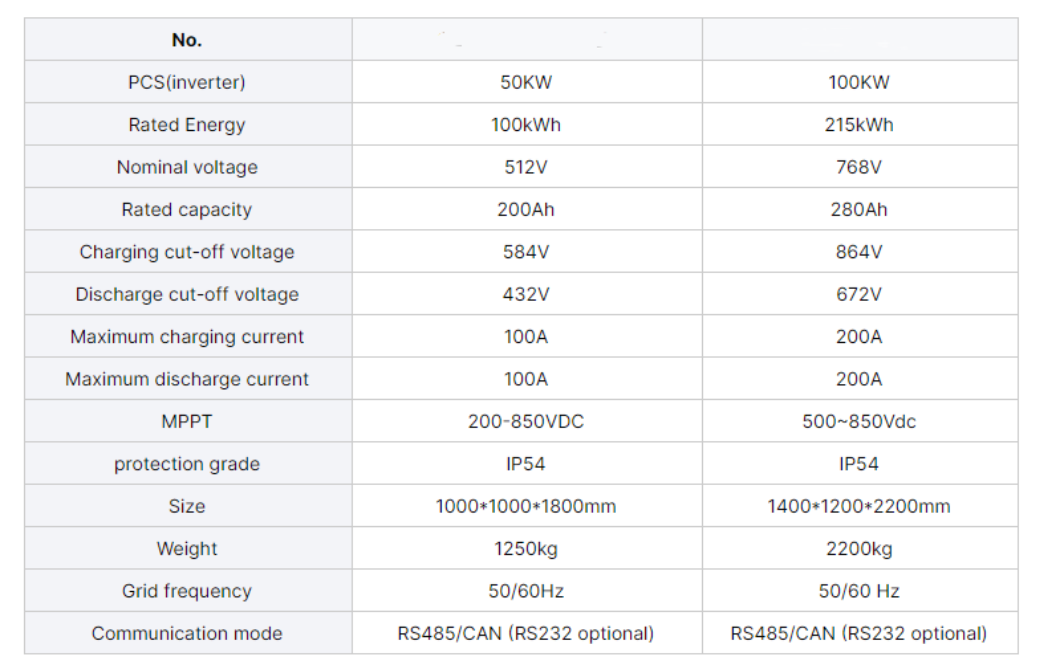Viewport: 1060px width, 669px height.
Task: Select the Maximum discharge current label
Action: point(187,379)
